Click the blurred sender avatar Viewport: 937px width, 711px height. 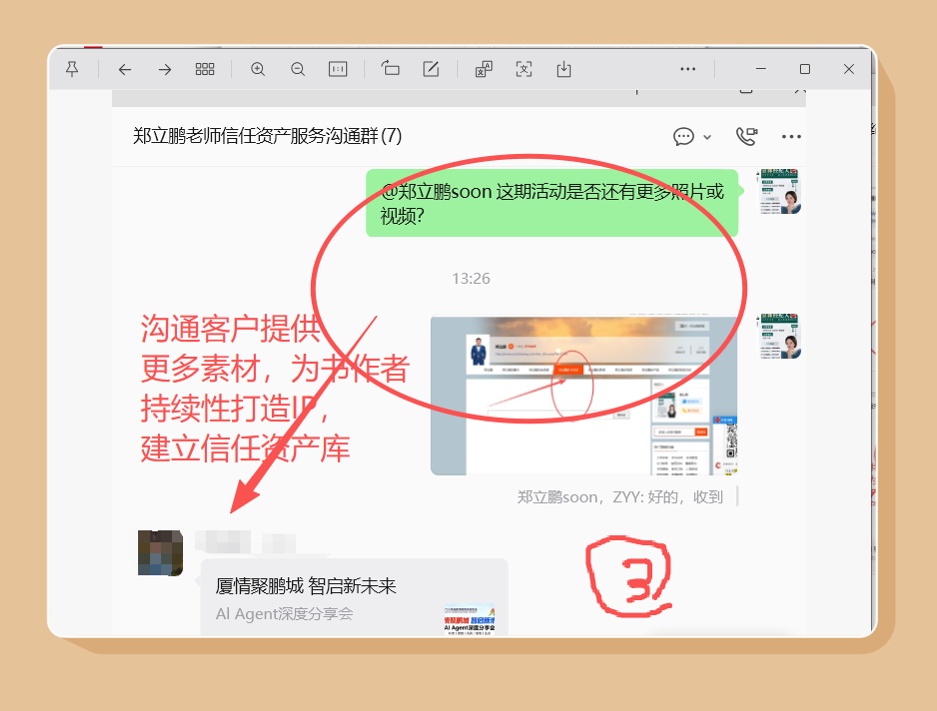[x=160, y=553]
